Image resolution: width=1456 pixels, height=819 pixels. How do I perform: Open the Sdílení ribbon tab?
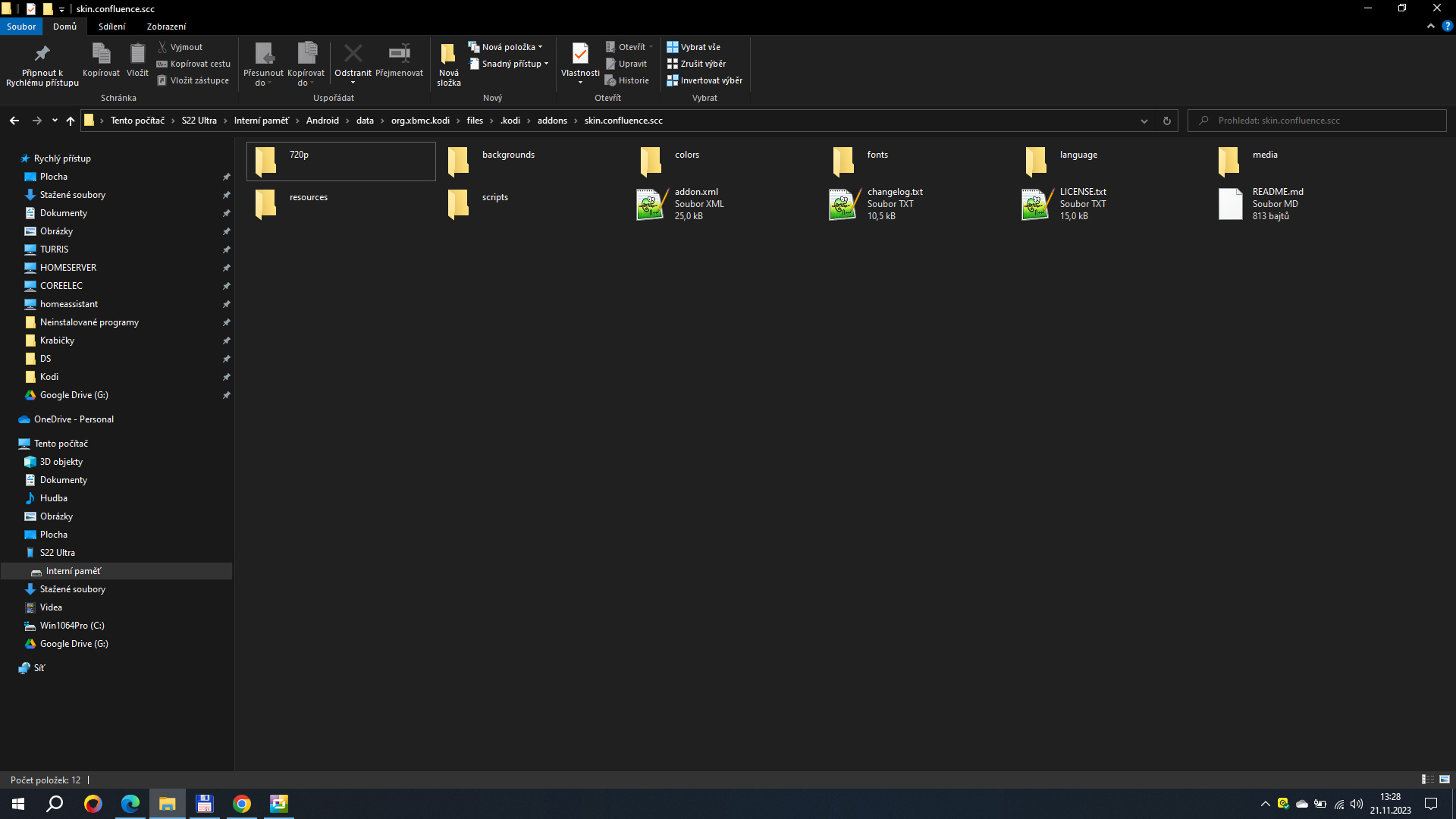pyautogui.click(x=111, y=27)
